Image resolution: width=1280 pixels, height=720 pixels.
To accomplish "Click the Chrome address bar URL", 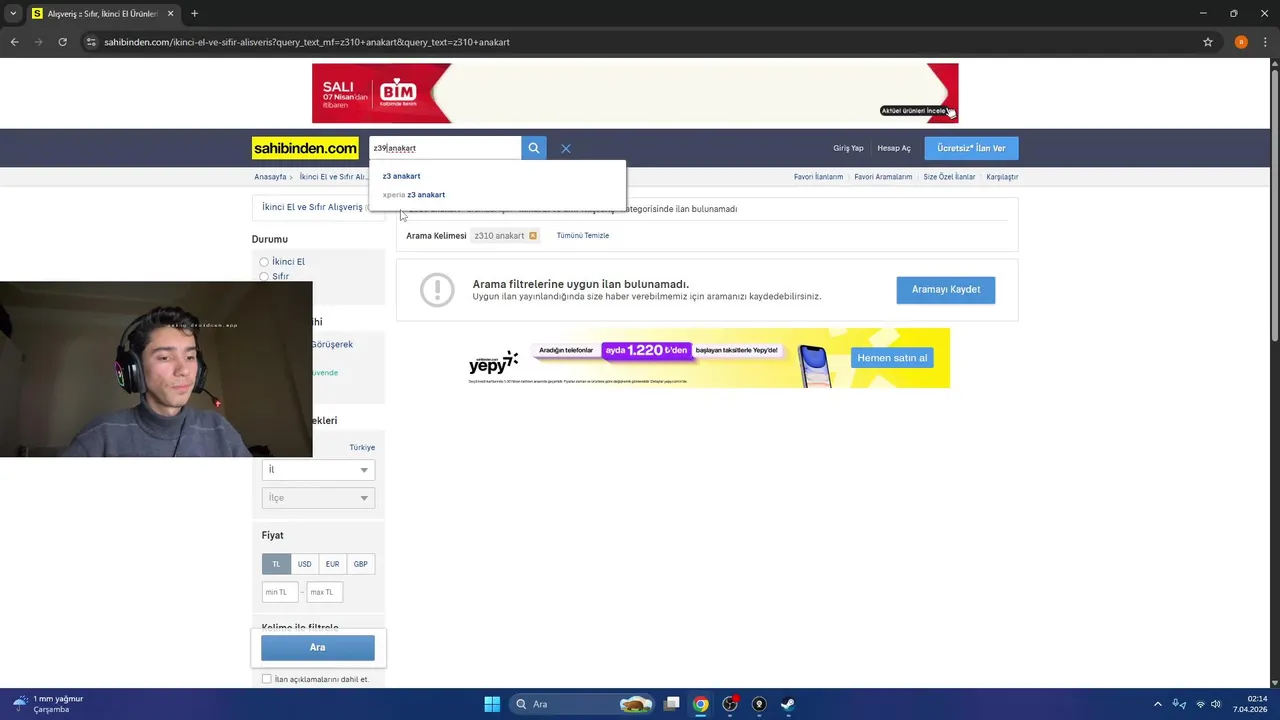I will 307,42.
